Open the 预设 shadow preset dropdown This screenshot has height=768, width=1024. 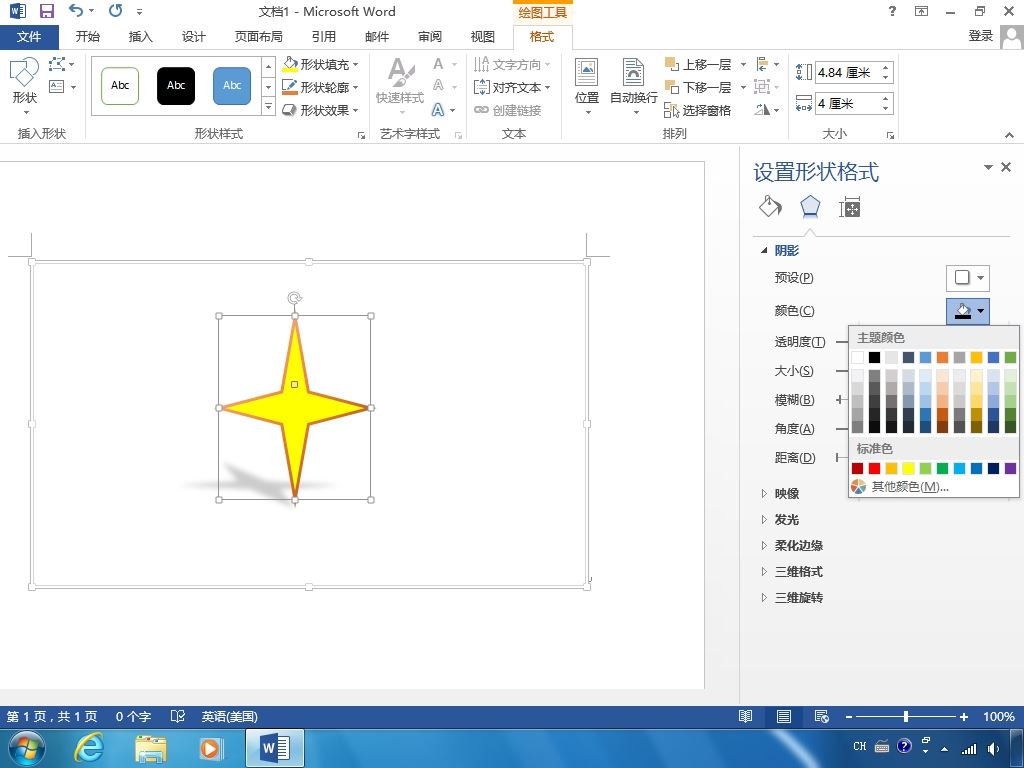pos(968,278)
